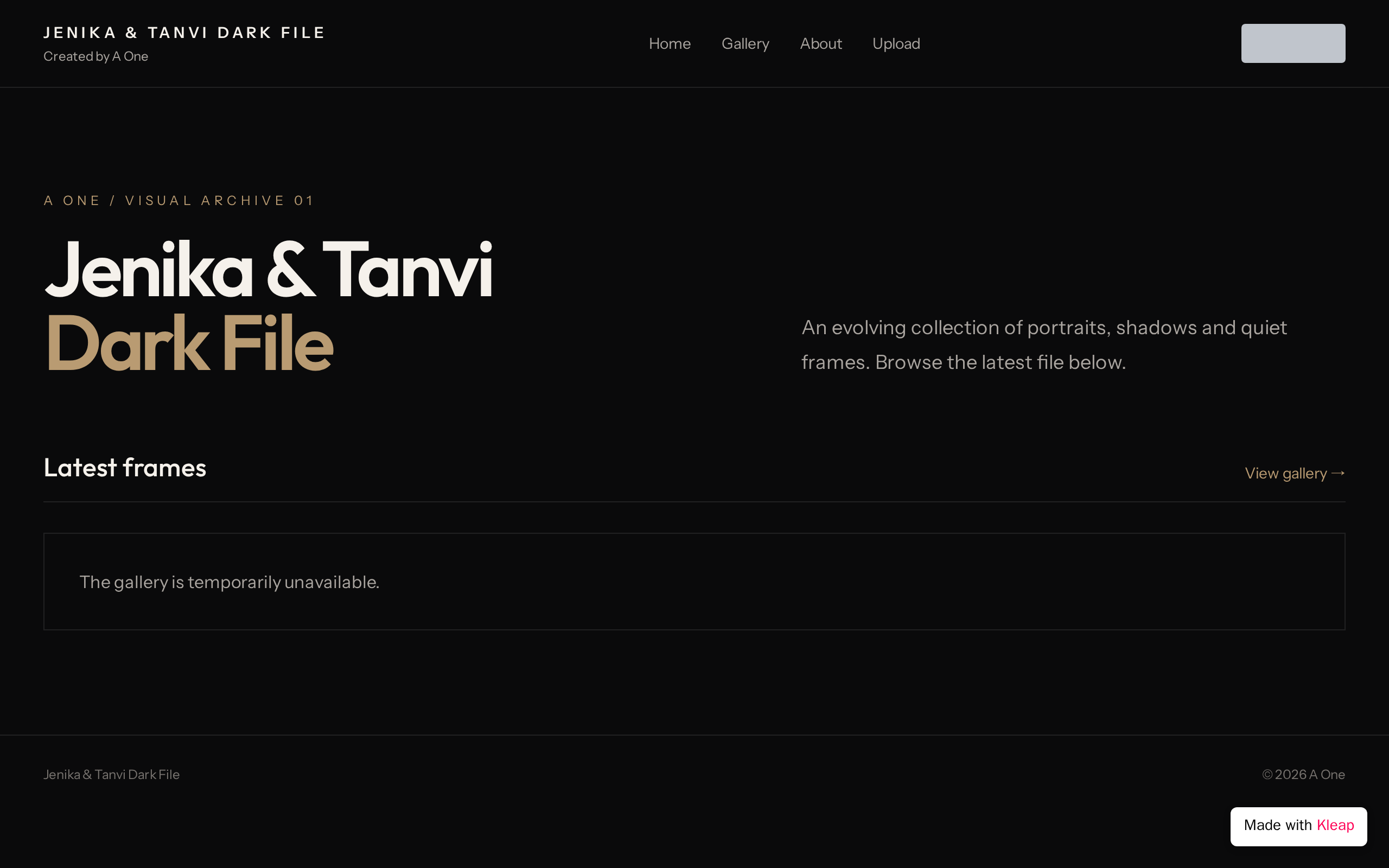
Task: Click "Created by A One" tagline
Action: click(x=96, y=56)
